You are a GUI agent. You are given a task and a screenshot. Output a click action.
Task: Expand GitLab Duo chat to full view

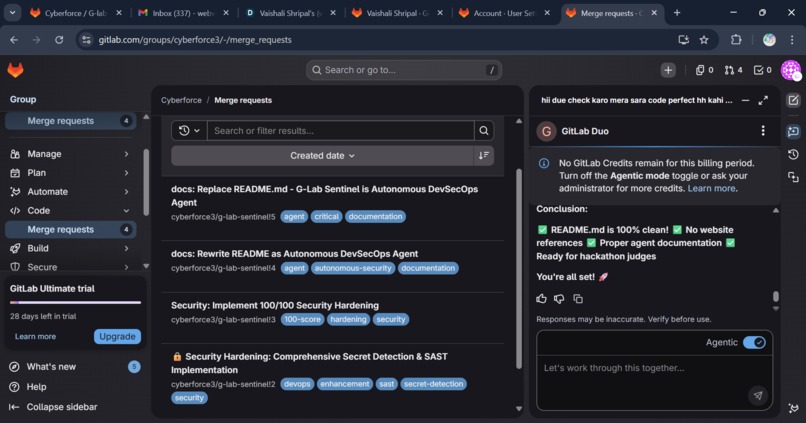tap(763, 100)
